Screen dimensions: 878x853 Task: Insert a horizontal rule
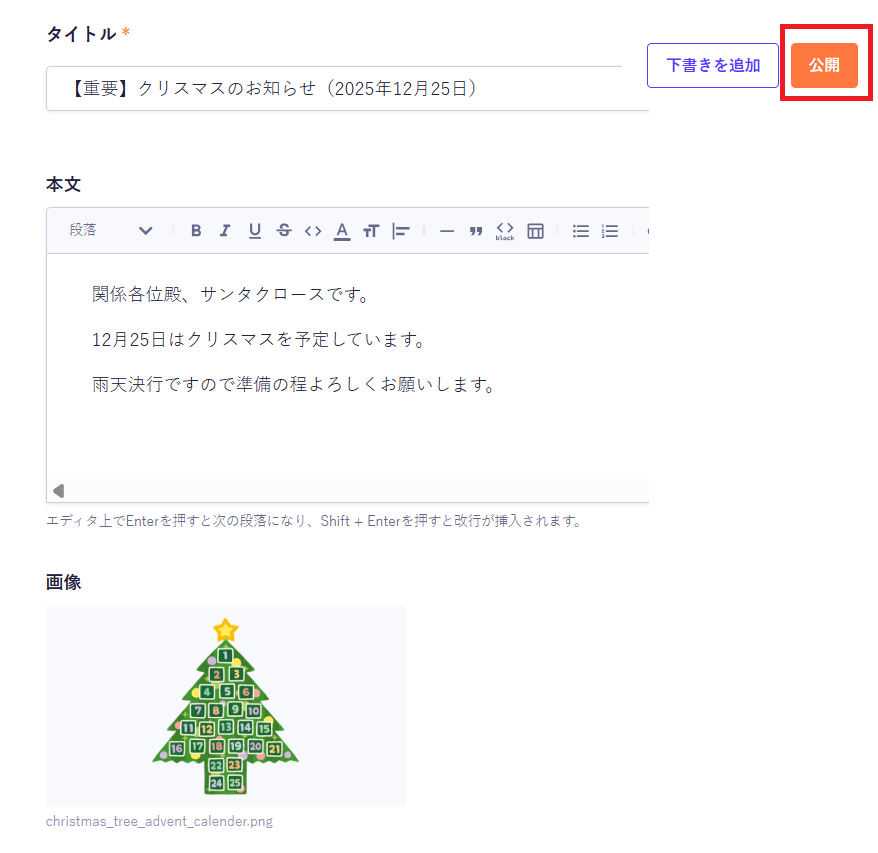pos(447,231)
